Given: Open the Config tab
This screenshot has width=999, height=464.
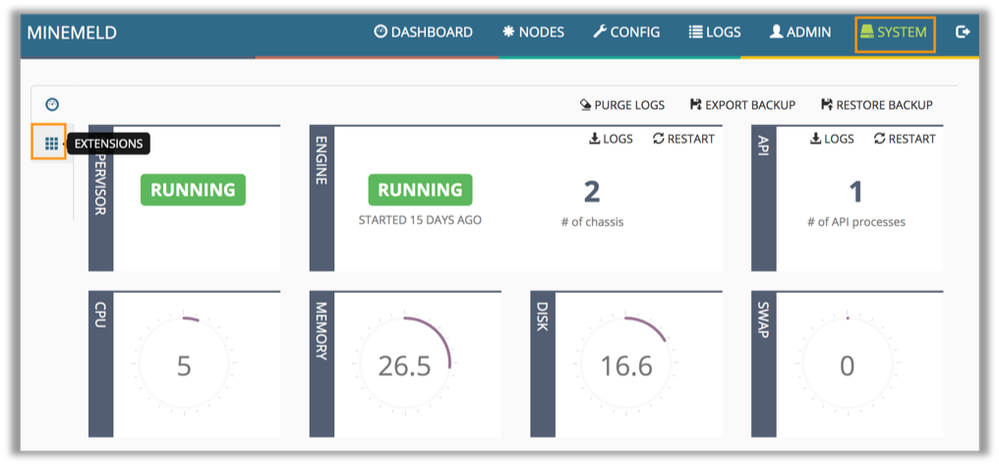Looking at the screenshot, I should point(626,32).
